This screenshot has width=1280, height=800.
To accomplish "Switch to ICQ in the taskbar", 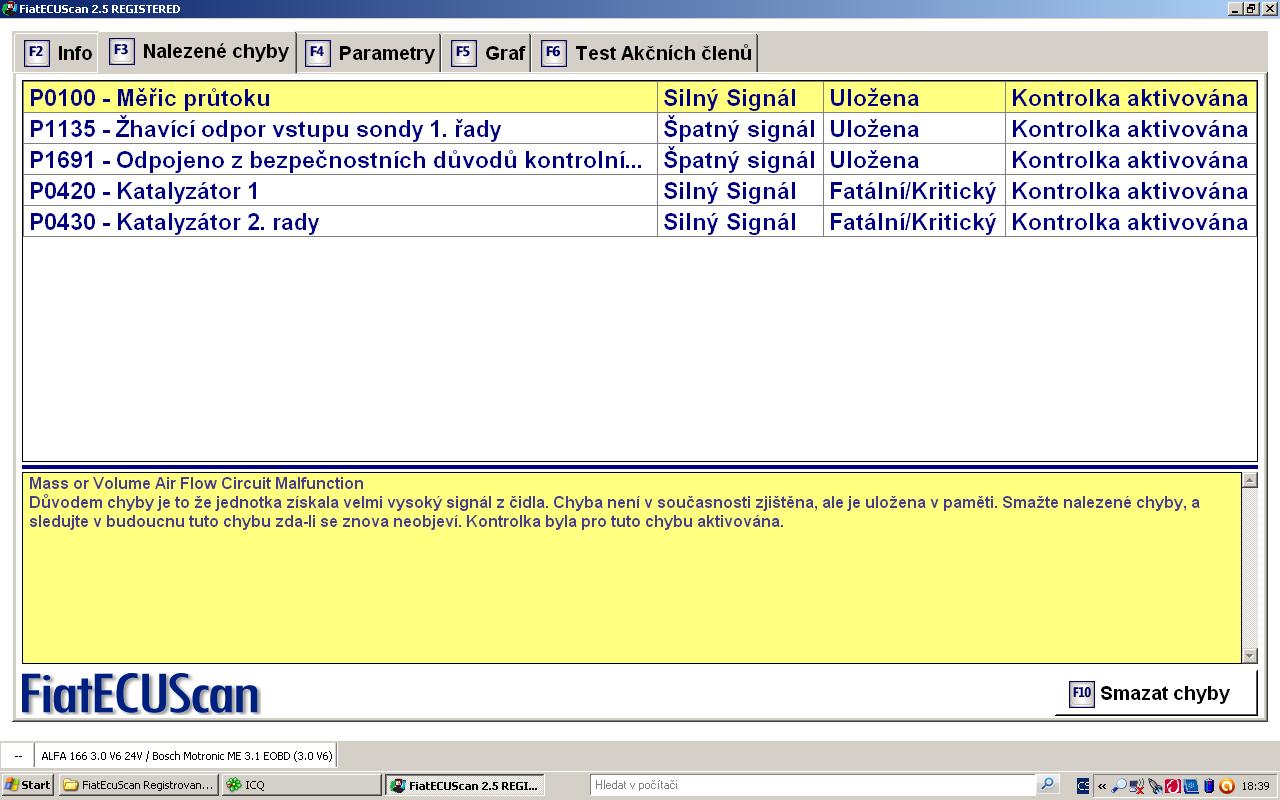I will tap(300, 785).
